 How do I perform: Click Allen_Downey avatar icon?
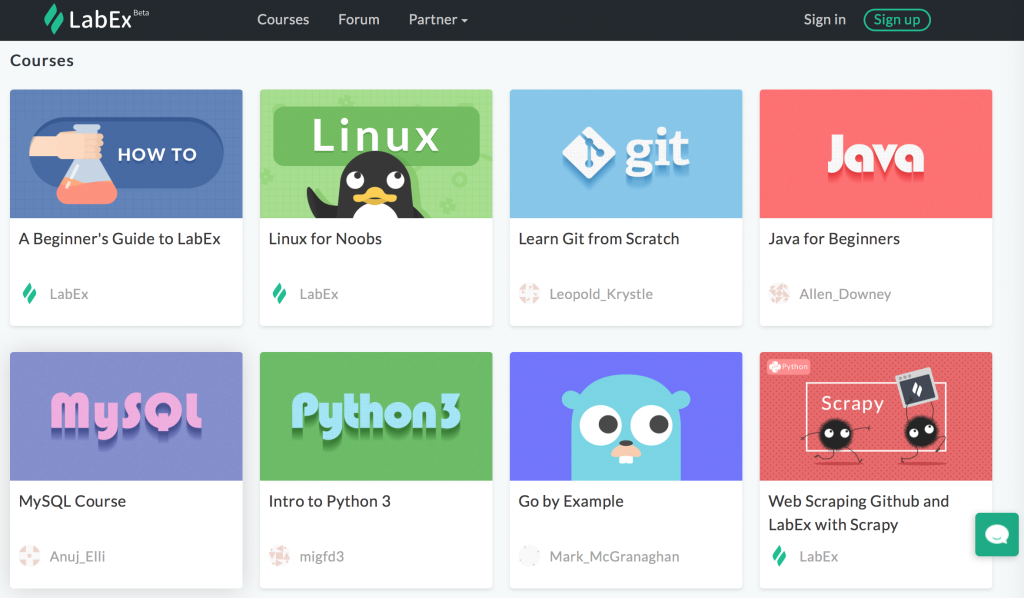point(779,294)
